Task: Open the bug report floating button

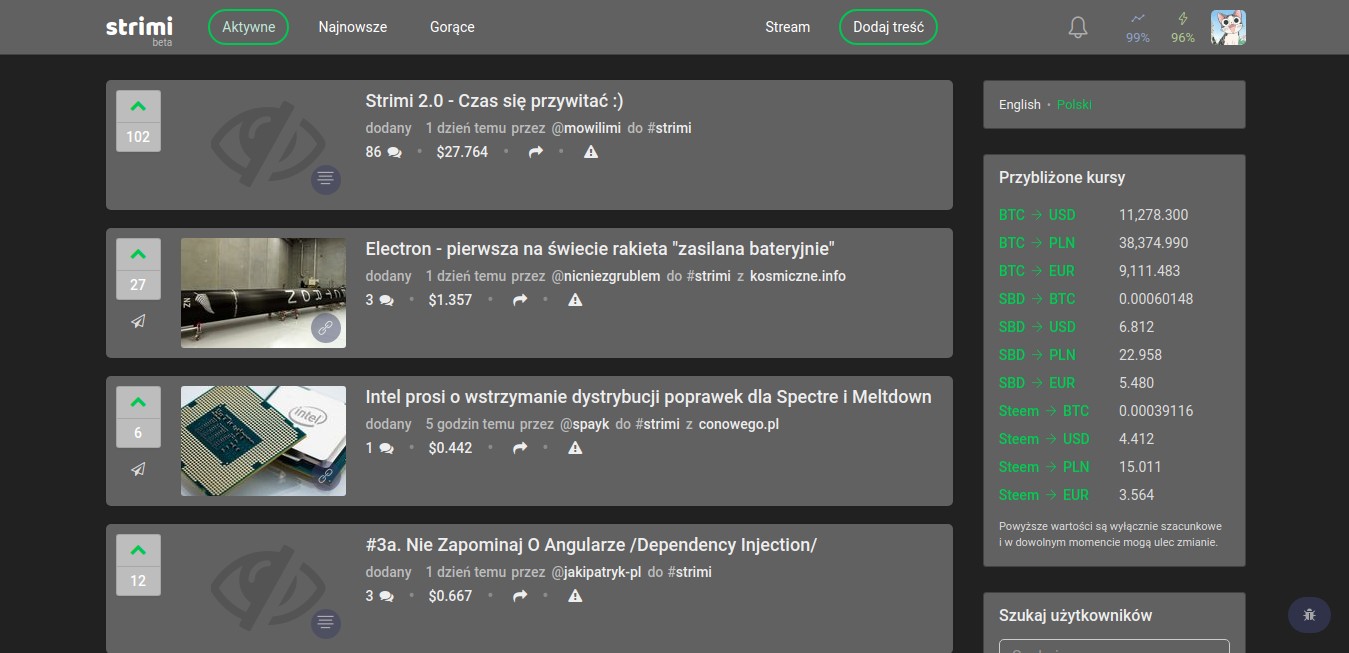Action: 1309,615
